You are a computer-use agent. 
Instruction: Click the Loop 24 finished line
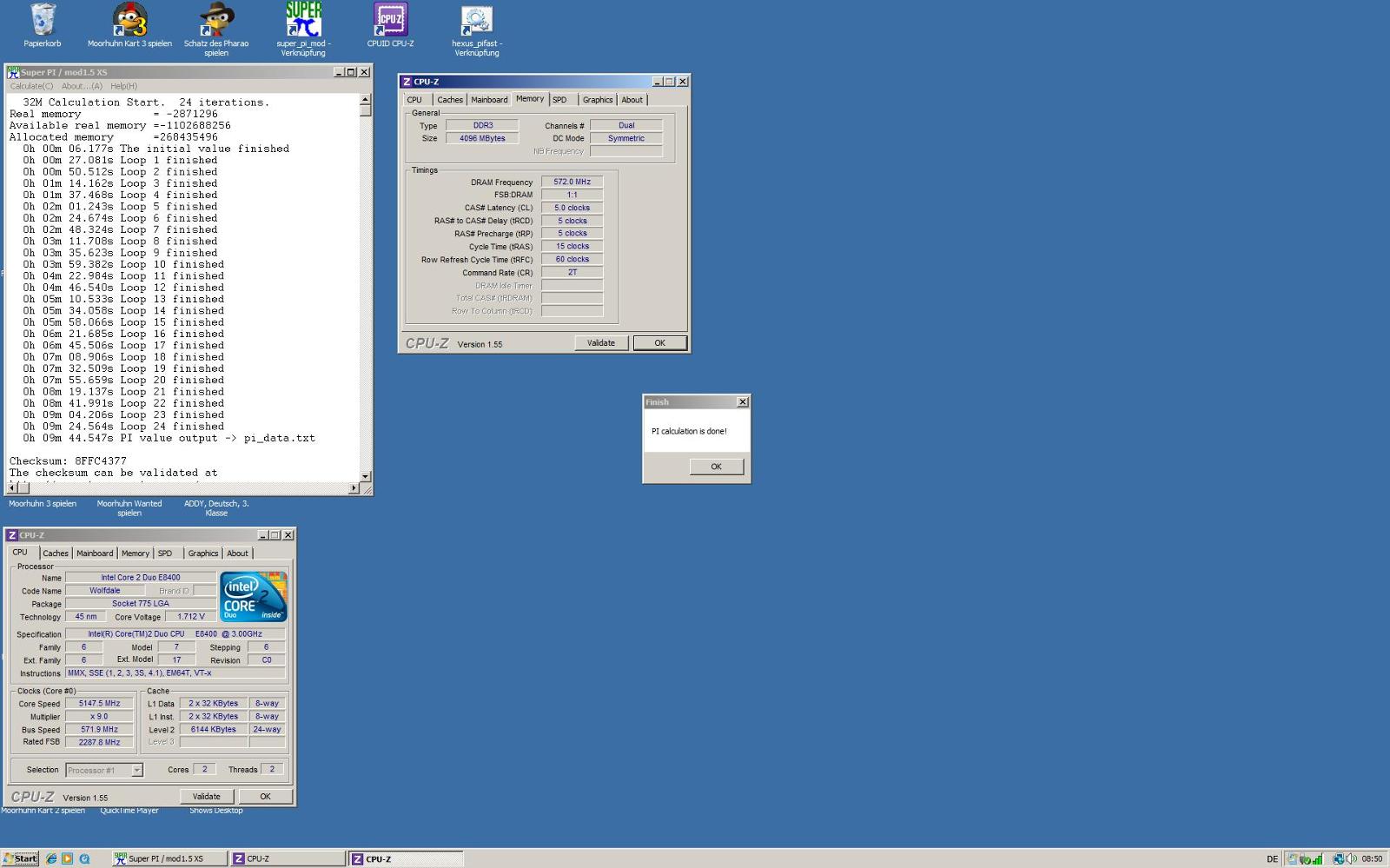pyautogui.click(x=123, y=427)
